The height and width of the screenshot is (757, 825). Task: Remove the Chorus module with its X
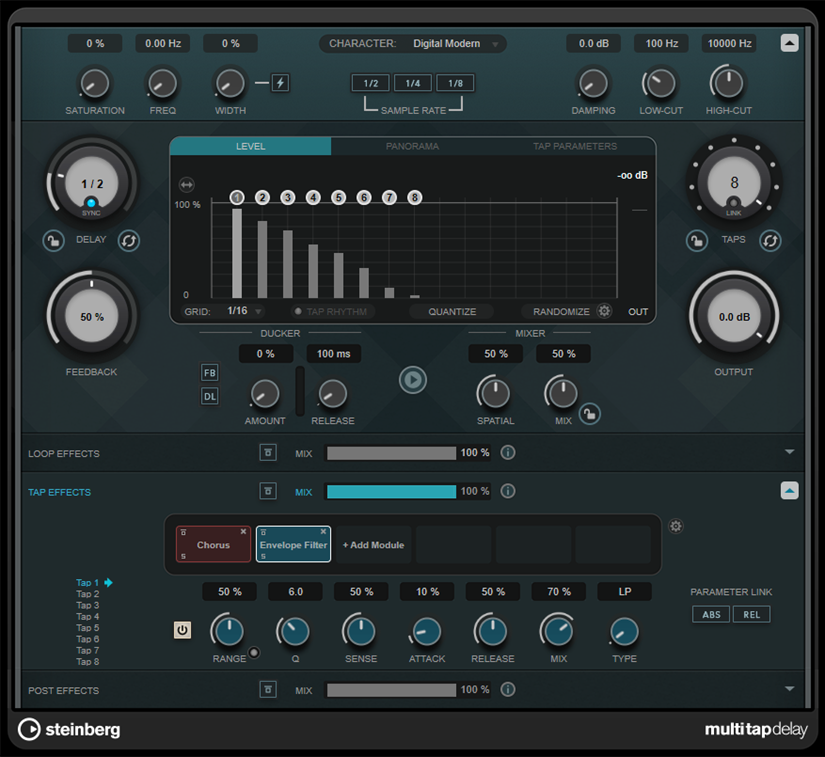[243, 532]
